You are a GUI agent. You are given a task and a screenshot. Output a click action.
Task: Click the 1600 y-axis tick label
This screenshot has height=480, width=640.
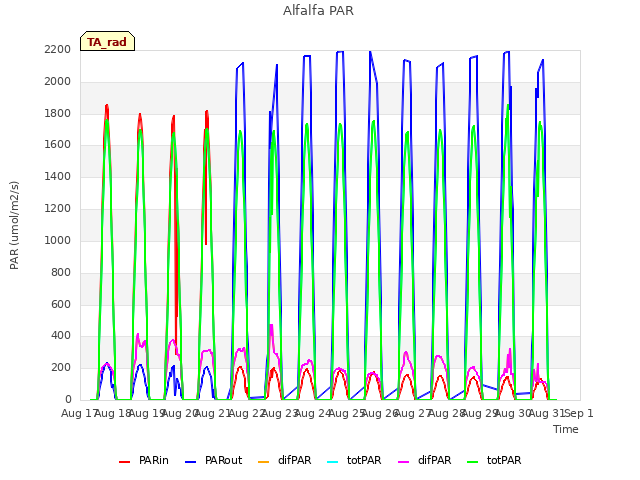[x=58, y=145]
